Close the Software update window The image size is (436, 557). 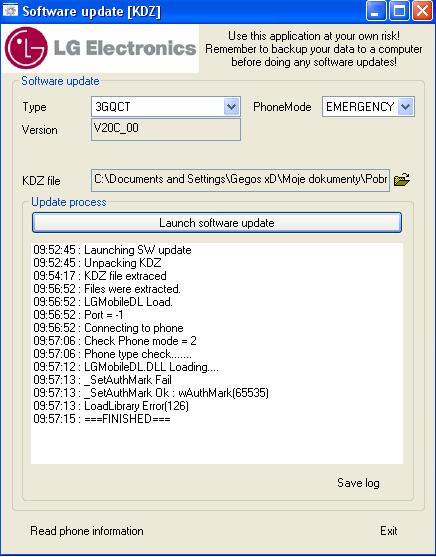click(x=422, y=11)
